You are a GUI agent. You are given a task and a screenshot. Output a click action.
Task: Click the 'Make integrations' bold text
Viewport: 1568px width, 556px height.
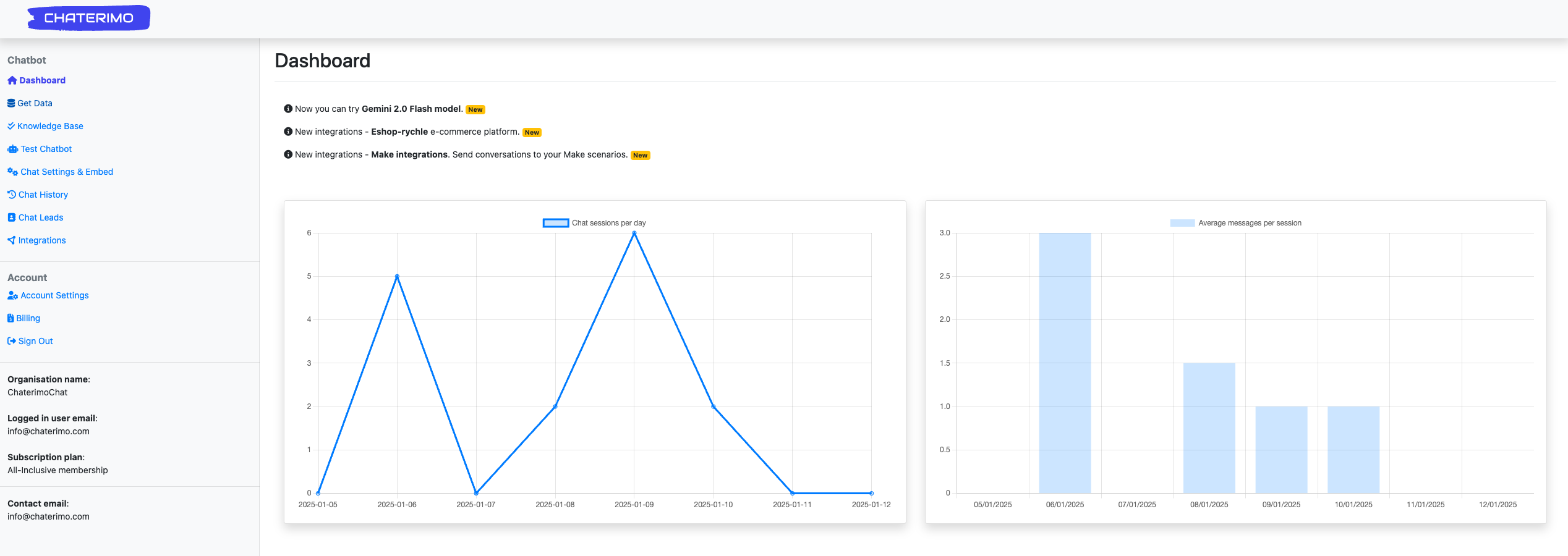click(x=411, y=154)
